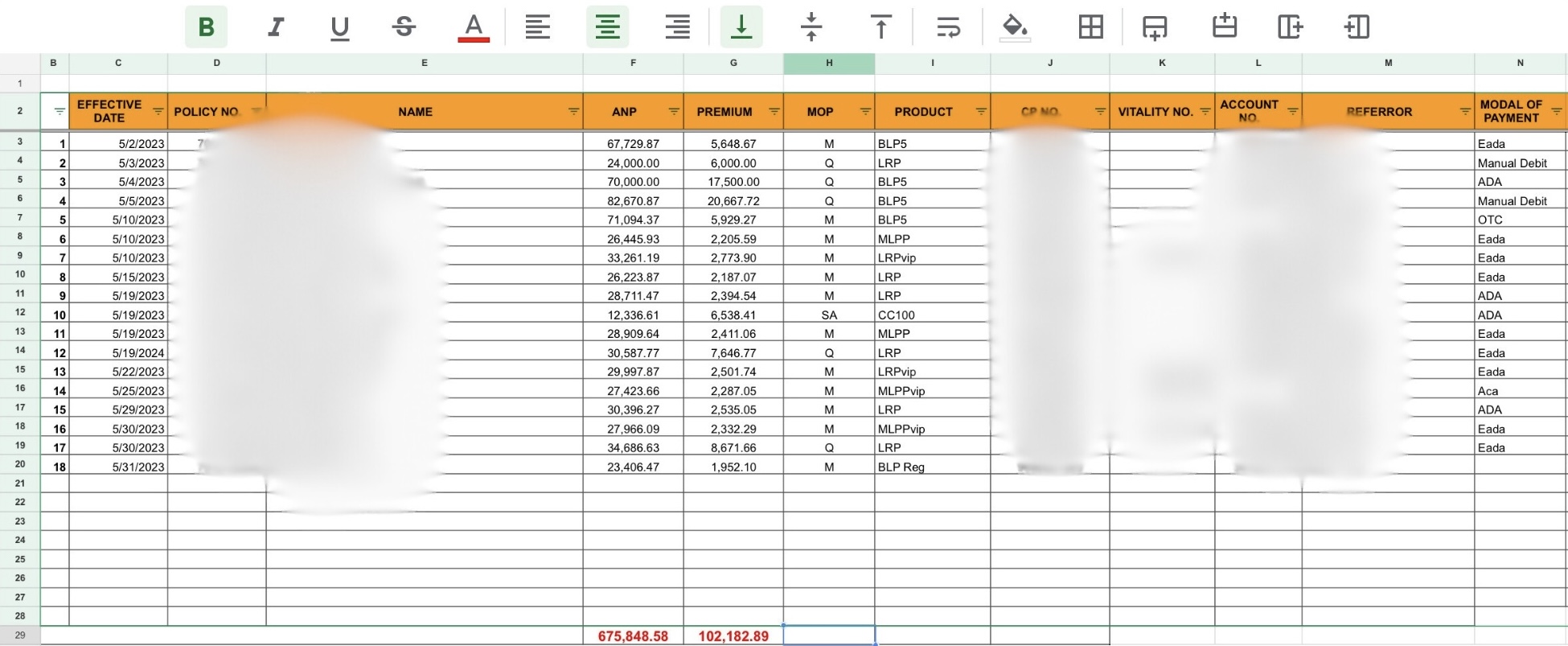This screenshot has height=646, width=1568.
Task: Open the cell borders tool
Action: coord(1091,27)
